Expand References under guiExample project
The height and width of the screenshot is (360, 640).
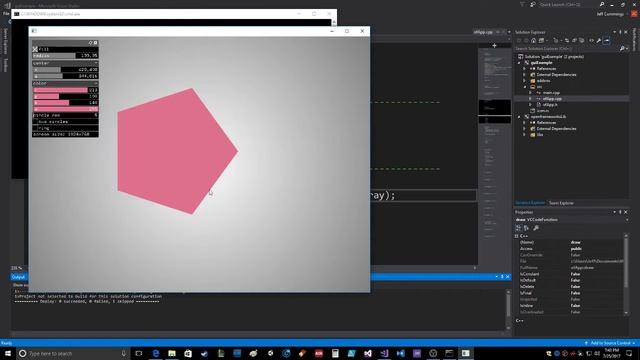525,69
